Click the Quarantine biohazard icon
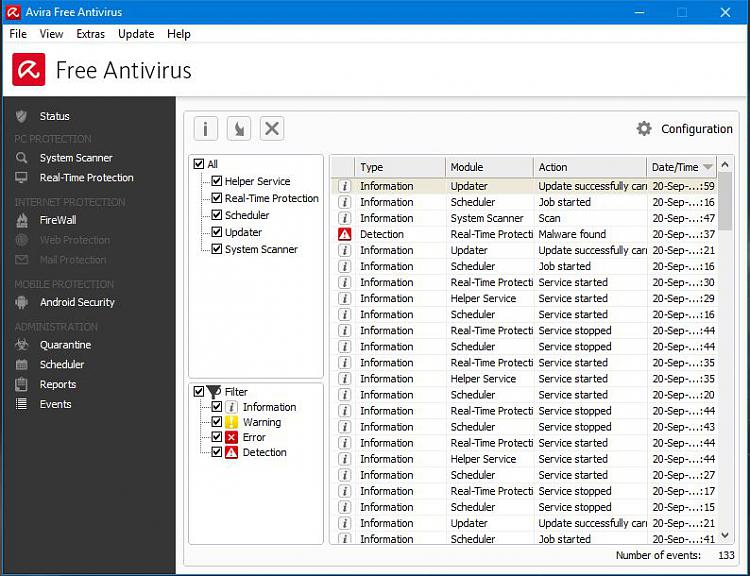The image size is (750, 576). pyautogui.click(x=21, y=344)
